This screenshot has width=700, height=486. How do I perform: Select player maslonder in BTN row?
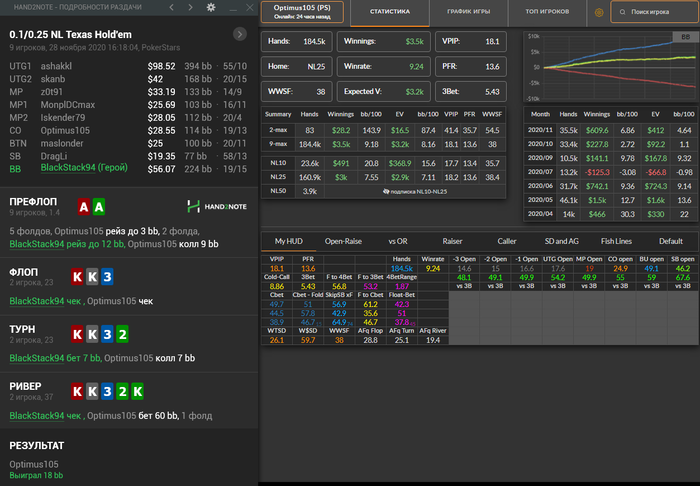[x=62, y=144]
